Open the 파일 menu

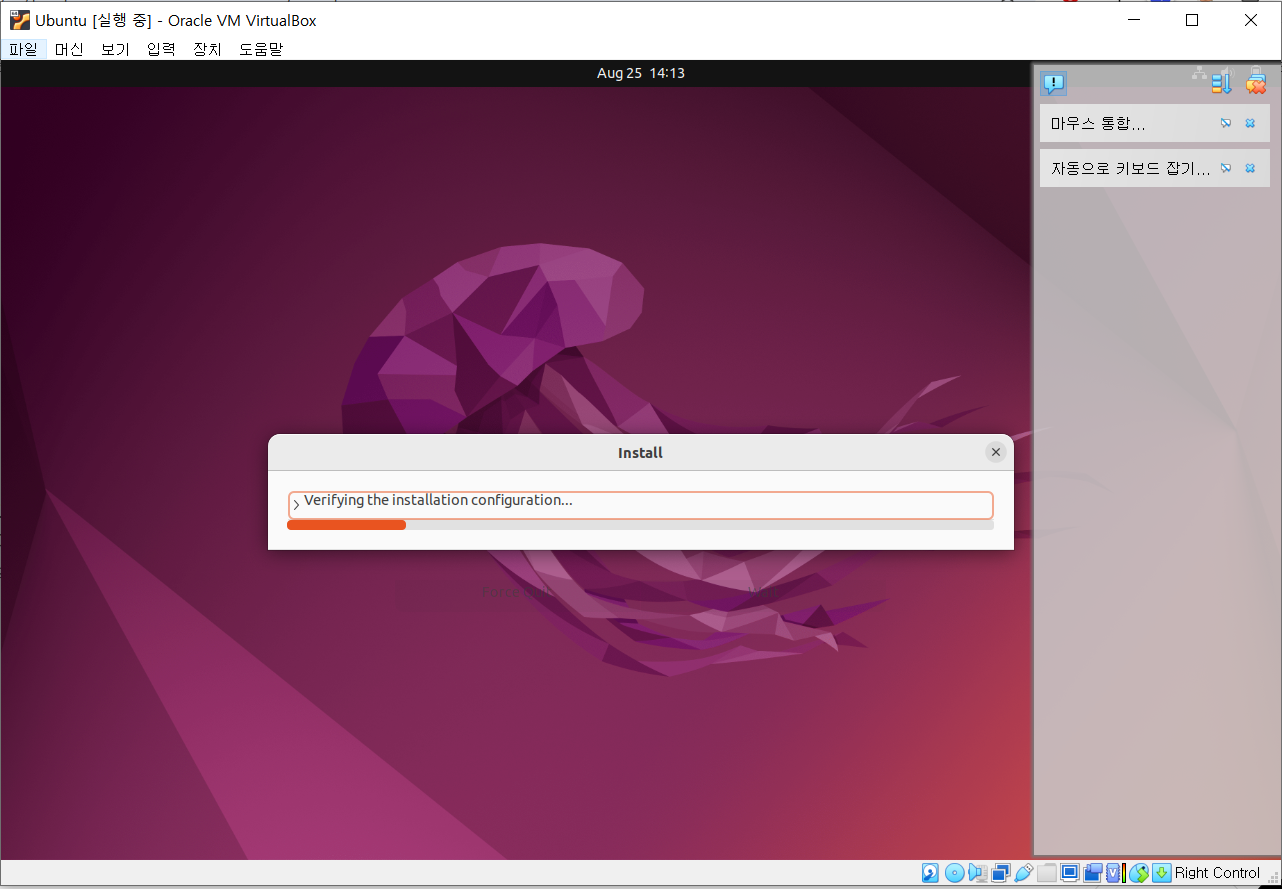pos(23,48)
